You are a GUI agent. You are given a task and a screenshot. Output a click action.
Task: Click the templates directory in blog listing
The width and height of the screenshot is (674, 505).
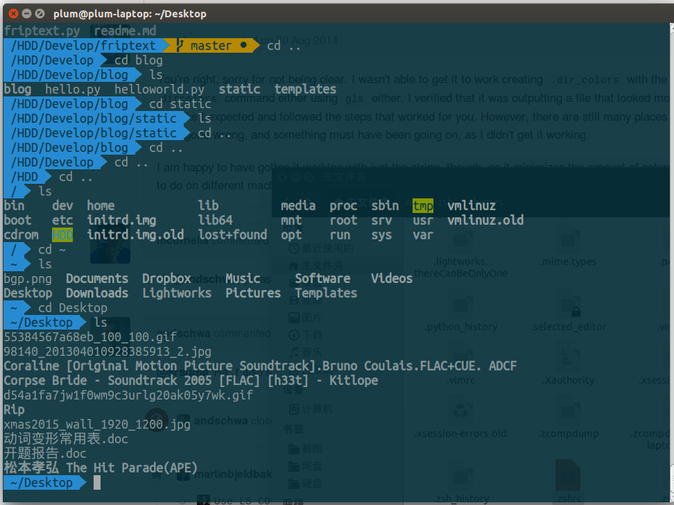308,89
